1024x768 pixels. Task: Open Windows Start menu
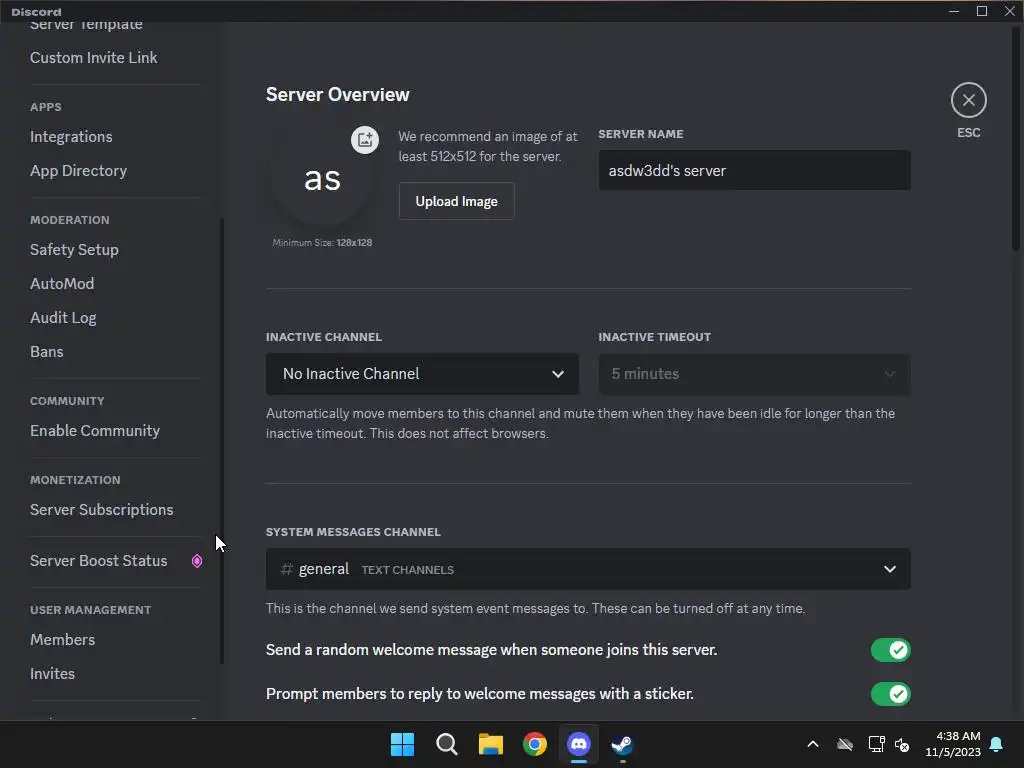pyautogui.click(x=402, y=744)
